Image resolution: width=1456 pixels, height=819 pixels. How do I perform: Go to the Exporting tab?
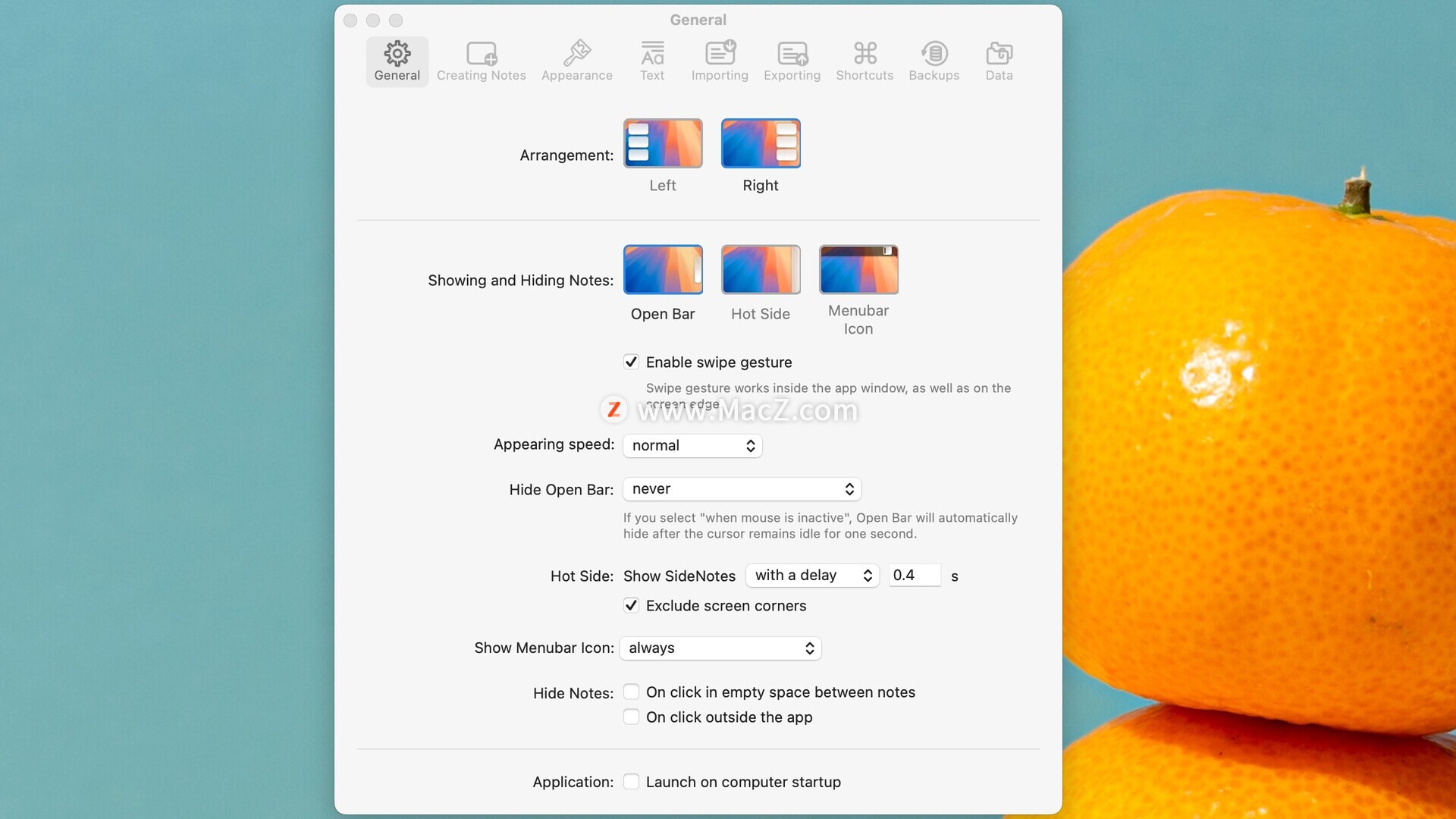click(792, 61)
